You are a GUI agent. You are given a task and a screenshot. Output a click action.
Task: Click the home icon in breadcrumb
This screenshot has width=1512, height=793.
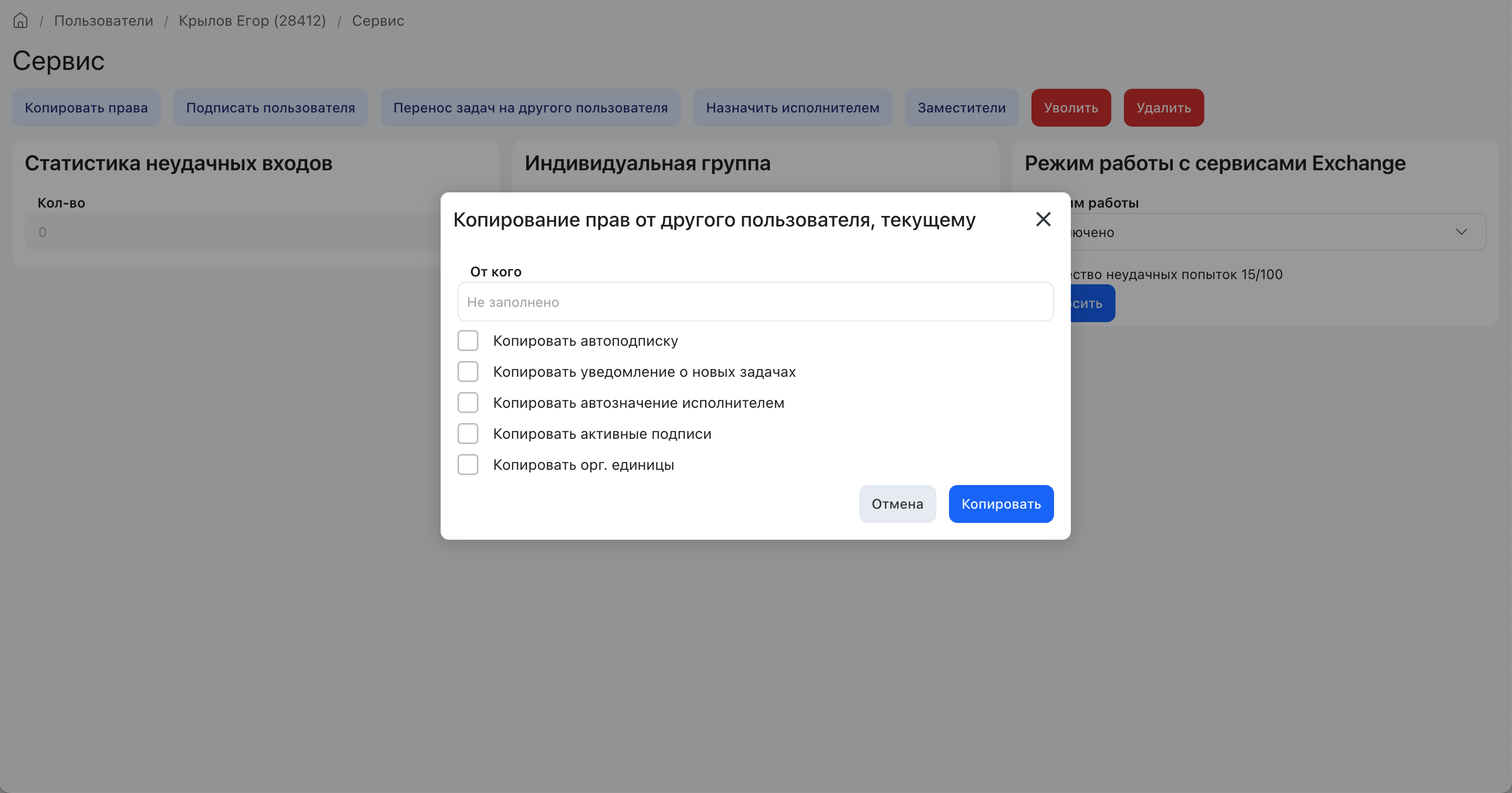point(20,20)
